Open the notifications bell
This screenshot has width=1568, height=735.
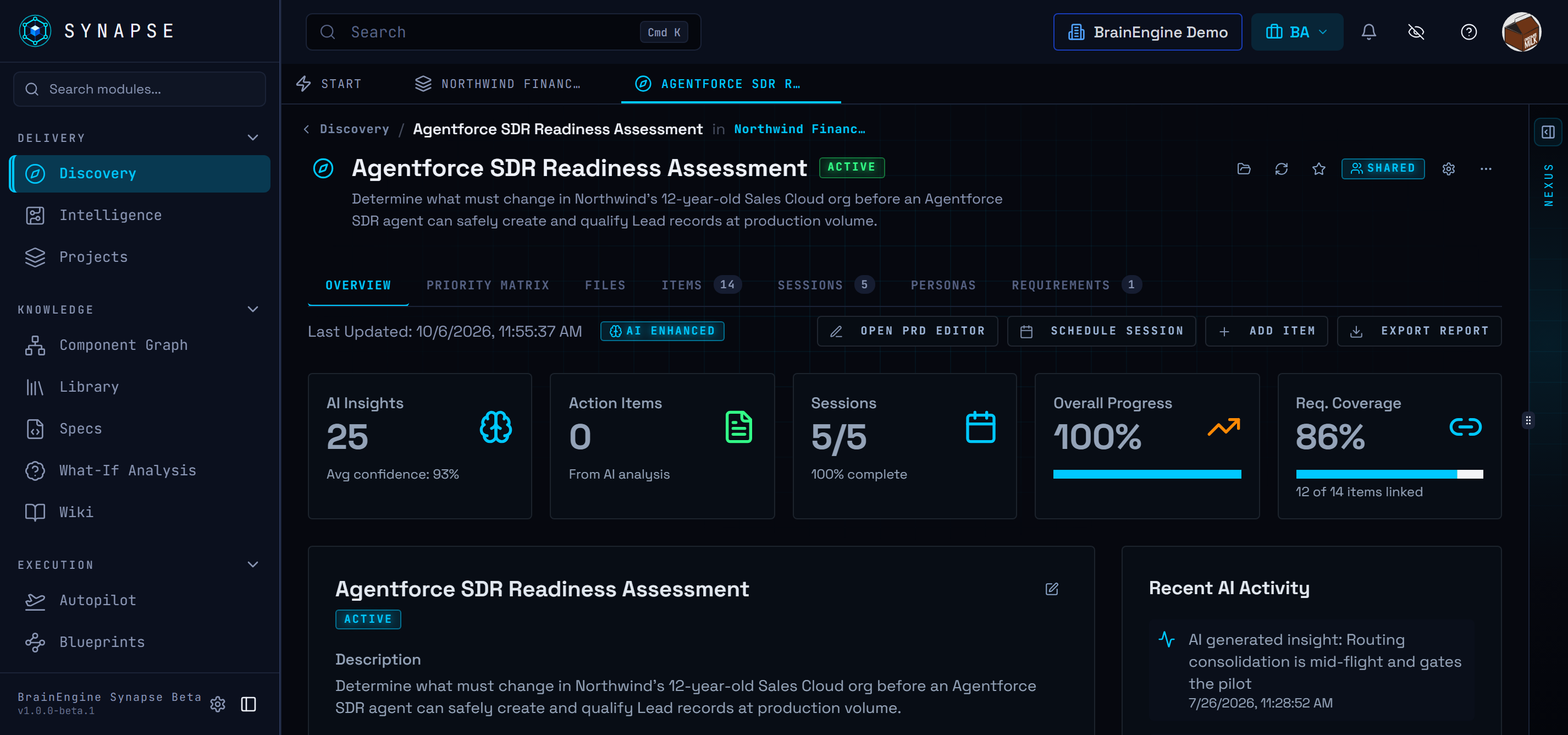pyautogui.click(x=1368, y=32)
